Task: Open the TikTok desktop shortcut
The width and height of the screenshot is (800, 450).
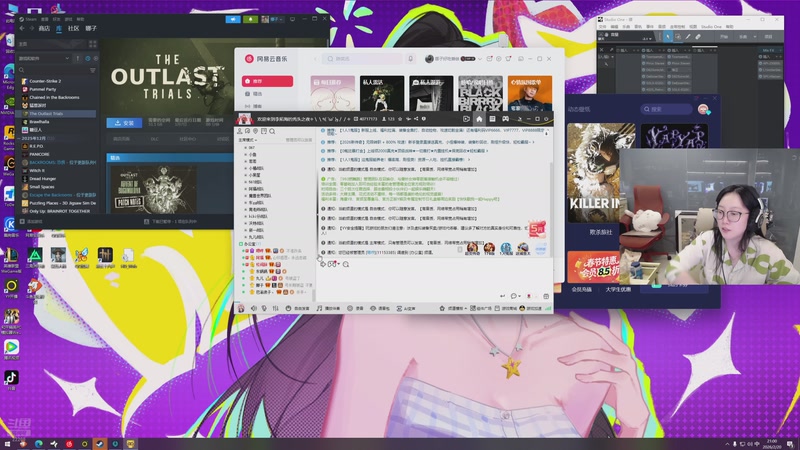Action: tap(11, 379)
